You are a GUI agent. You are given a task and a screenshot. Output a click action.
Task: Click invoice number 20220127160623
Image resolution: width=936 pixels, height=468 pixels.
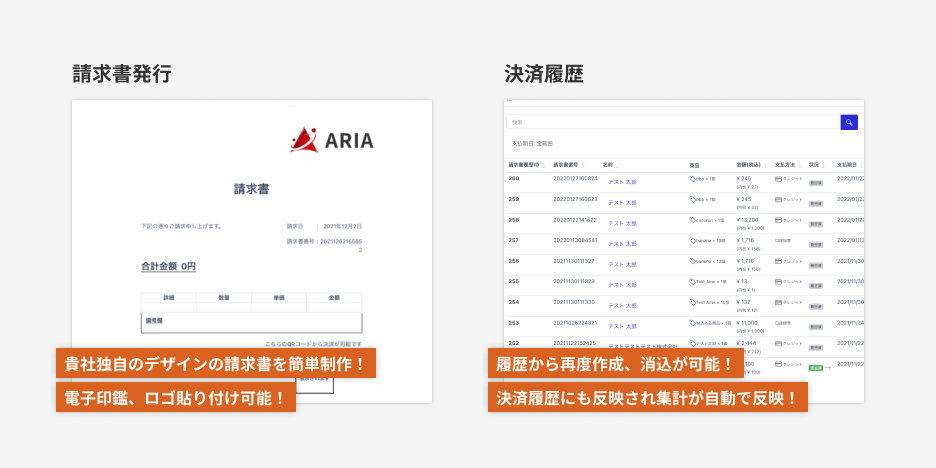click(575, 199)
